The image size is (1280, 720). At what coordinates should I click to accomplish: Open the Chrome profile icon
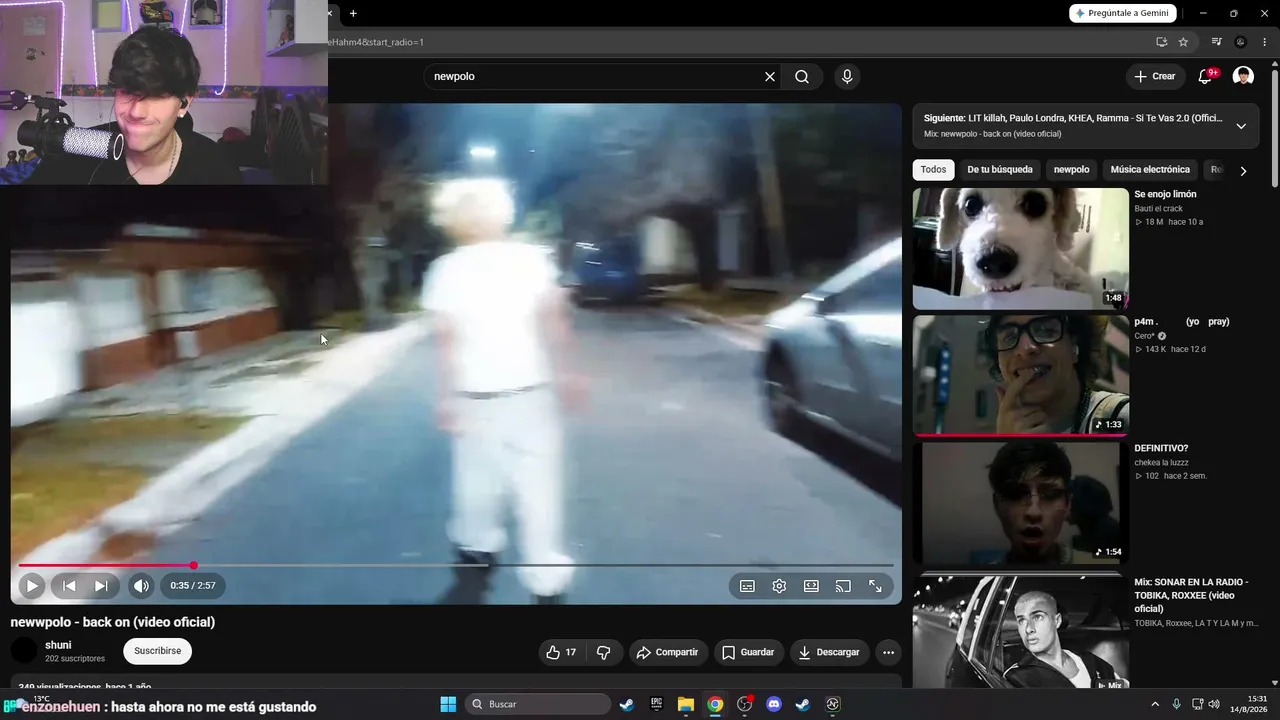point(1241,42)
